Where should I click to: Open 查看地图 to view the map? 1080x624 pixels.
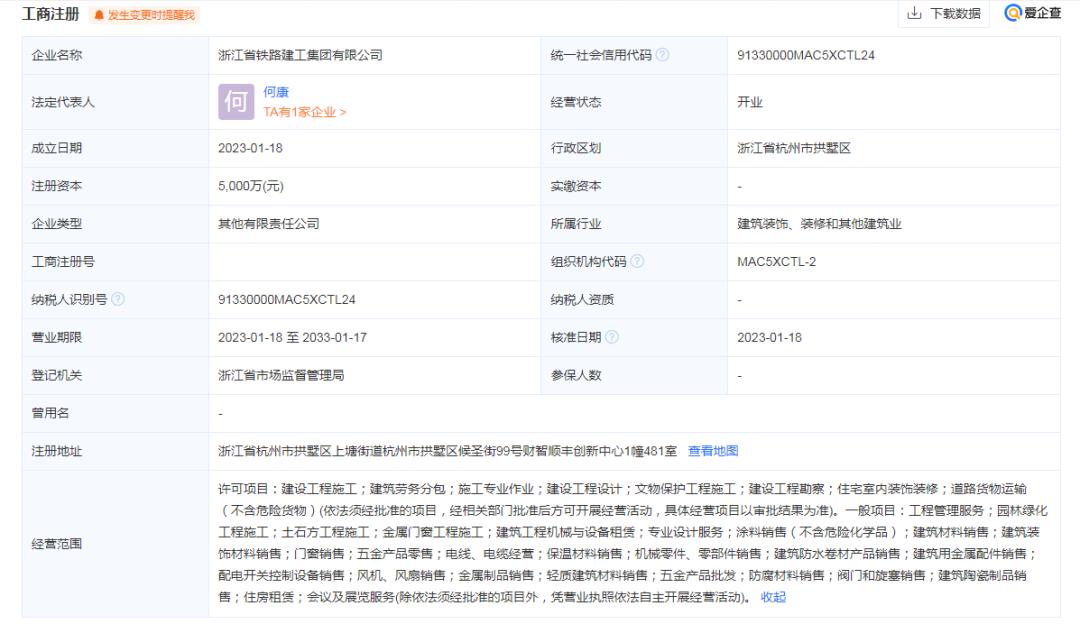coord(714,450)
